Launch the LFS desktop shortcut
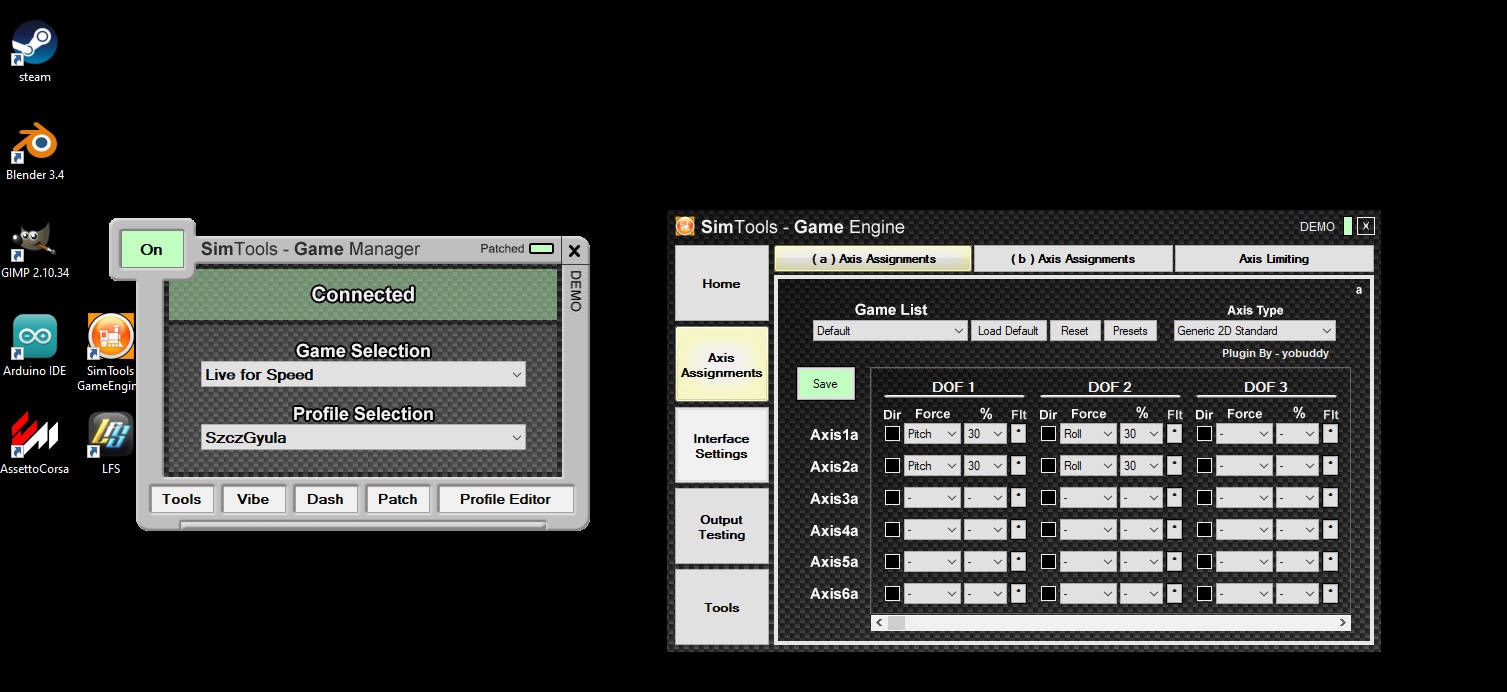The image size is (1507, 692). [110, 443]
